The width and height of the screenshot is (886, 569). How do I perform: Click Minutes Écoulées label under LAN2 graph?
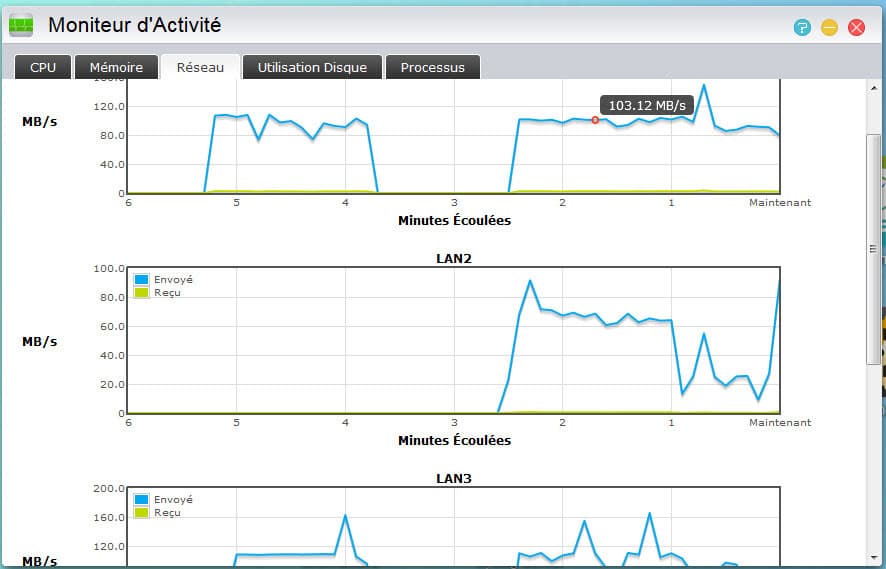point(454,440)
